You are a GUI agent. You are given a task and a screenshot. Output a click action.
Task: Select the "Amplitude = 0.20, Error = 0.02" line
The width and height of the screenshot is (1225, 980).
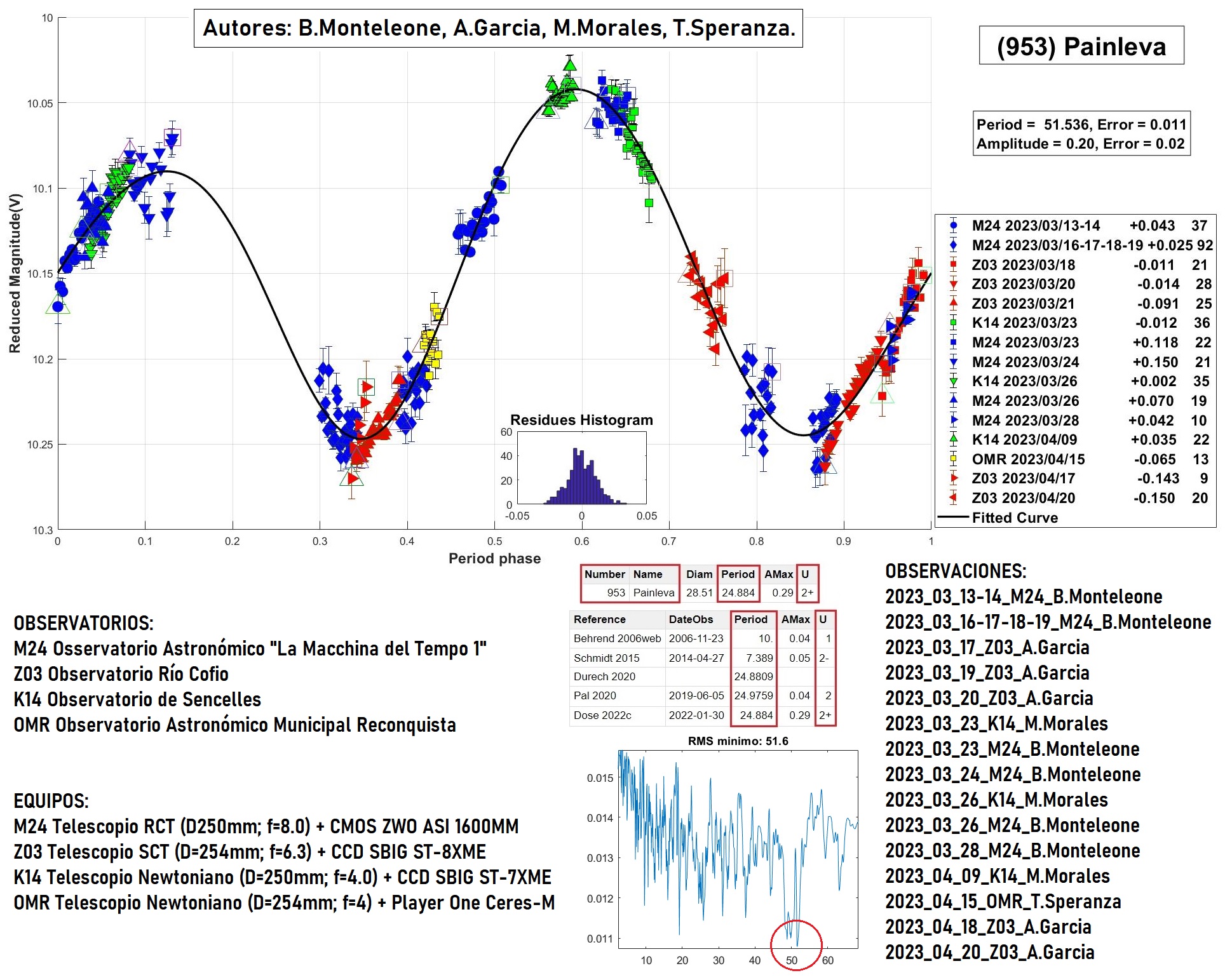point(1080,144)
